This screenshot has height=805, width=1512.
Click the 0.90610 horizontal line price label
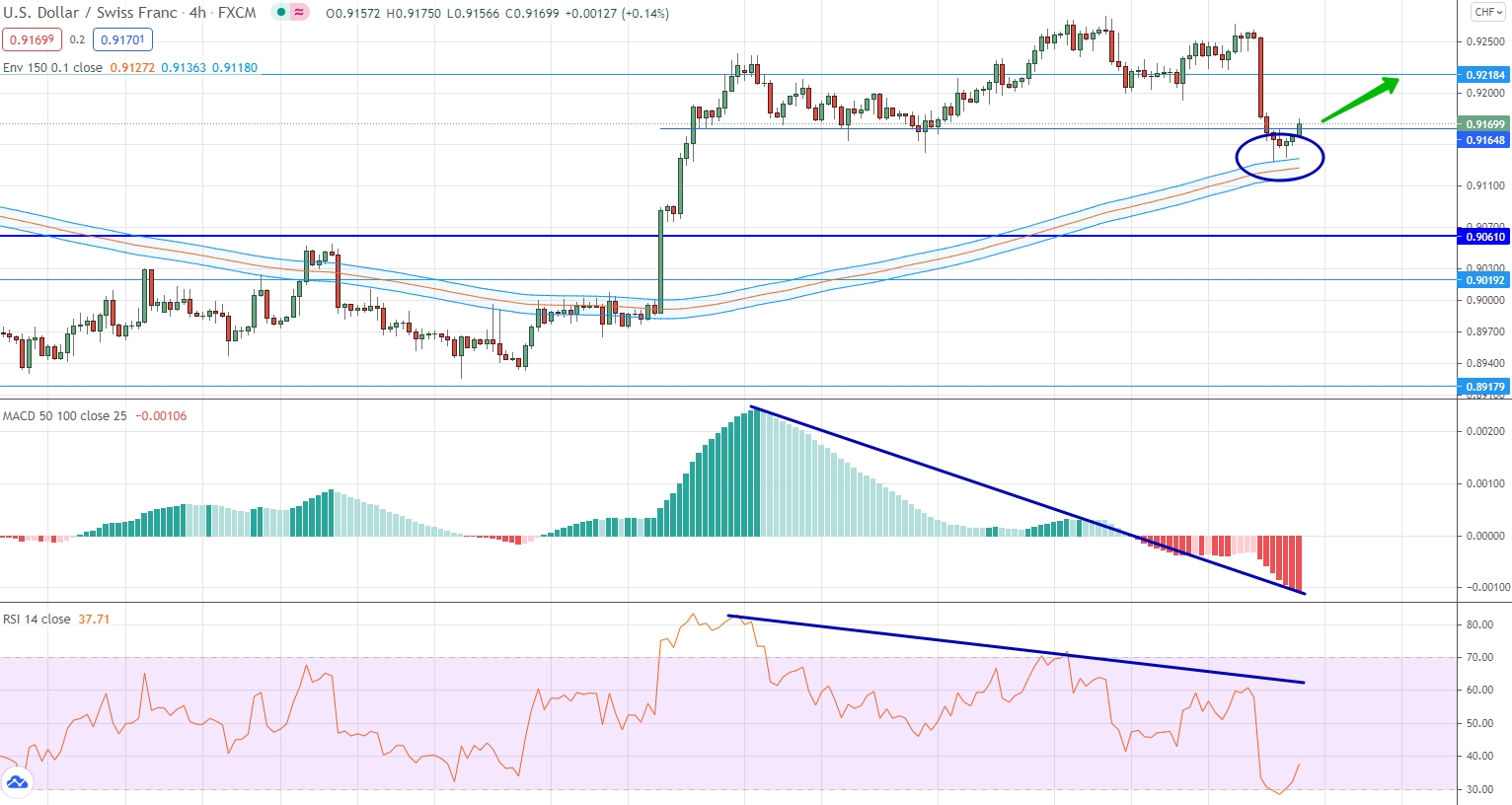[1484, 236]
